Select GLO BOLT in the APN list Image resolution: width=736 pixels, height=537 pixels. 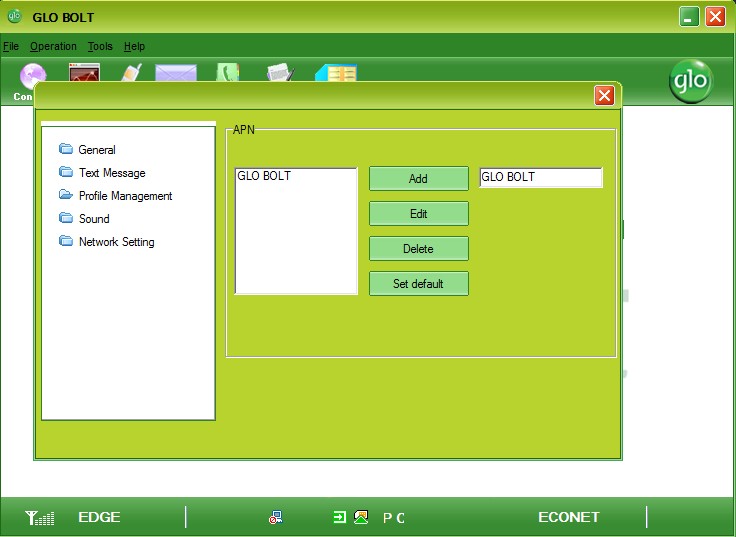coord(264,177)
